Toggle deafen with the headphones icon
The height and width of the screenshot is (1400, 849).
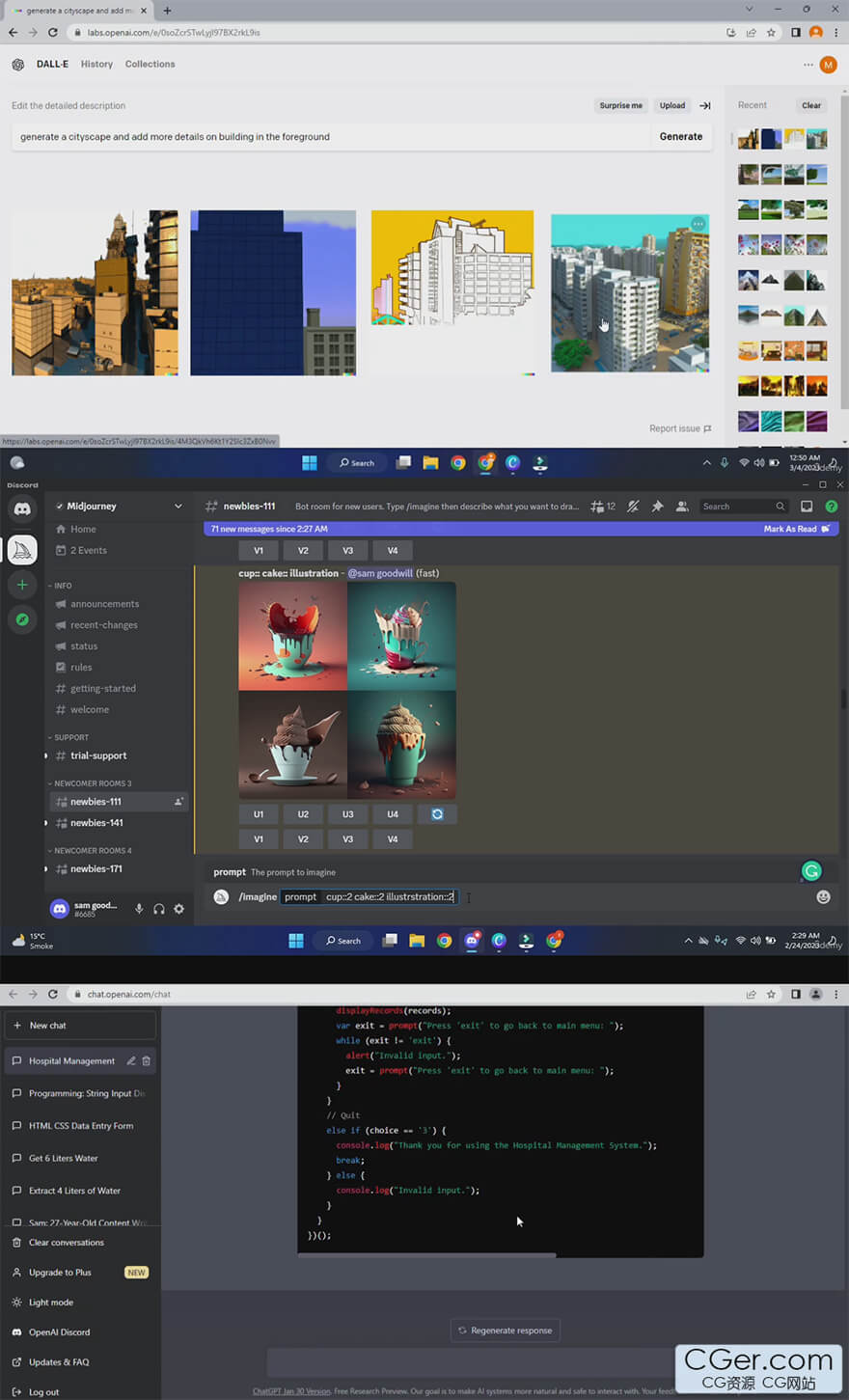click(x=159, y=909)
